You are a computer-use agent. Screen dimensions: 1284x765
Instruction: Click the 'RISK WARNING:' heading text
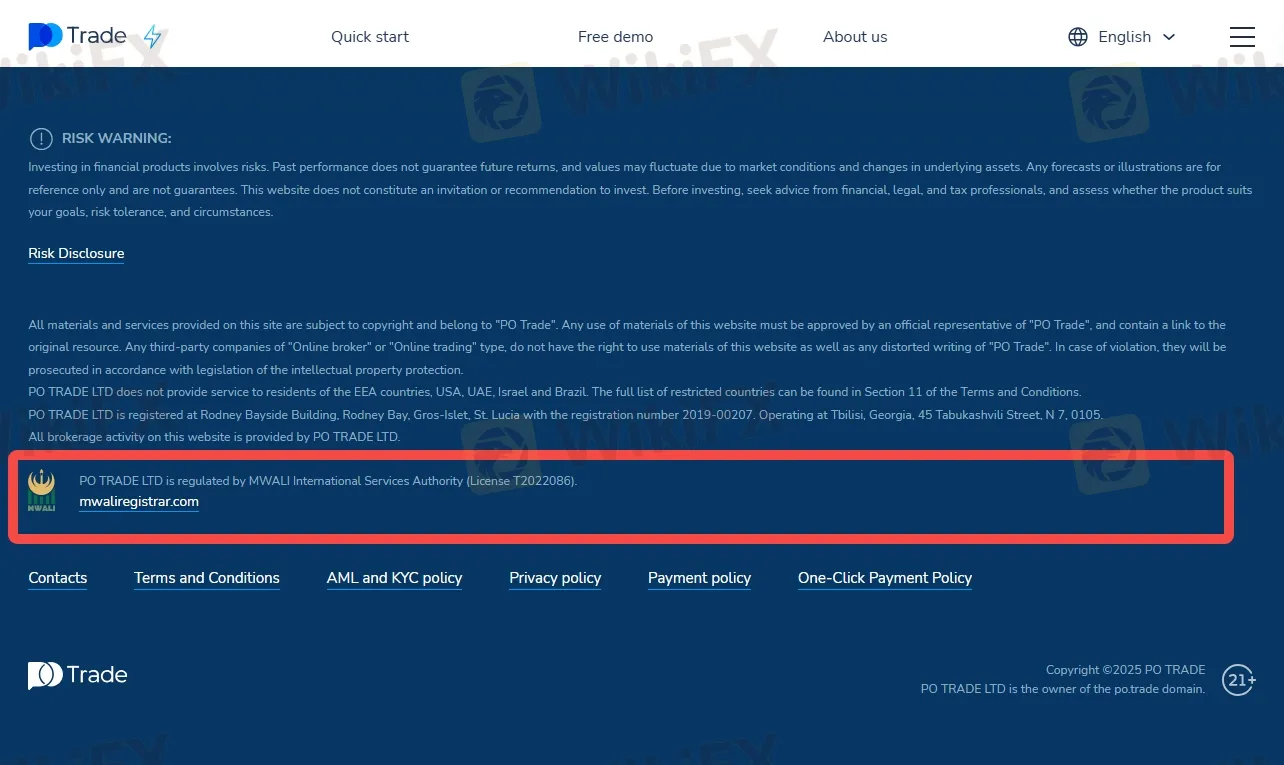[x=117, y=138]
